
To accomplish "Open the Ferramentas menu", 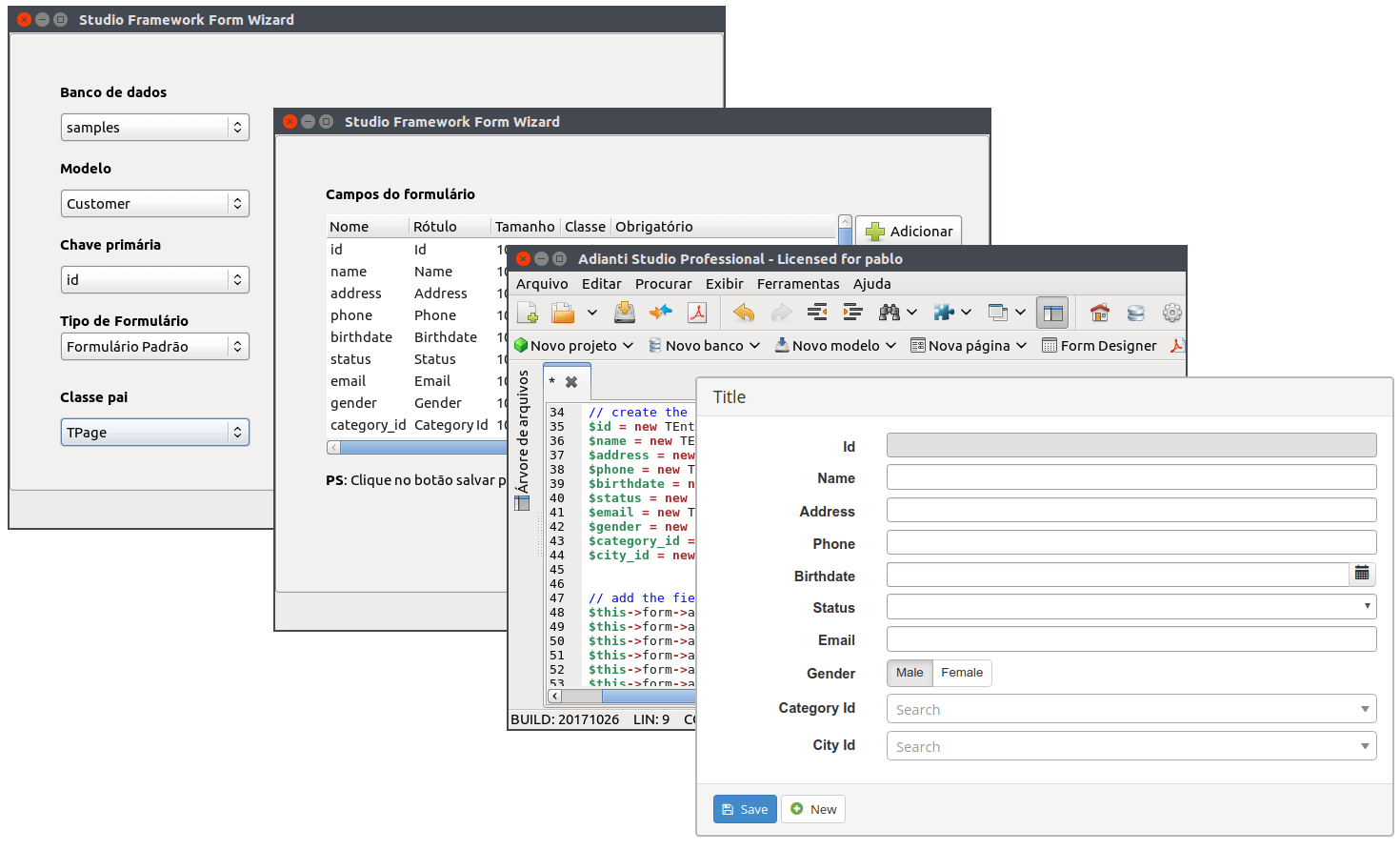I will pos(798,284).
